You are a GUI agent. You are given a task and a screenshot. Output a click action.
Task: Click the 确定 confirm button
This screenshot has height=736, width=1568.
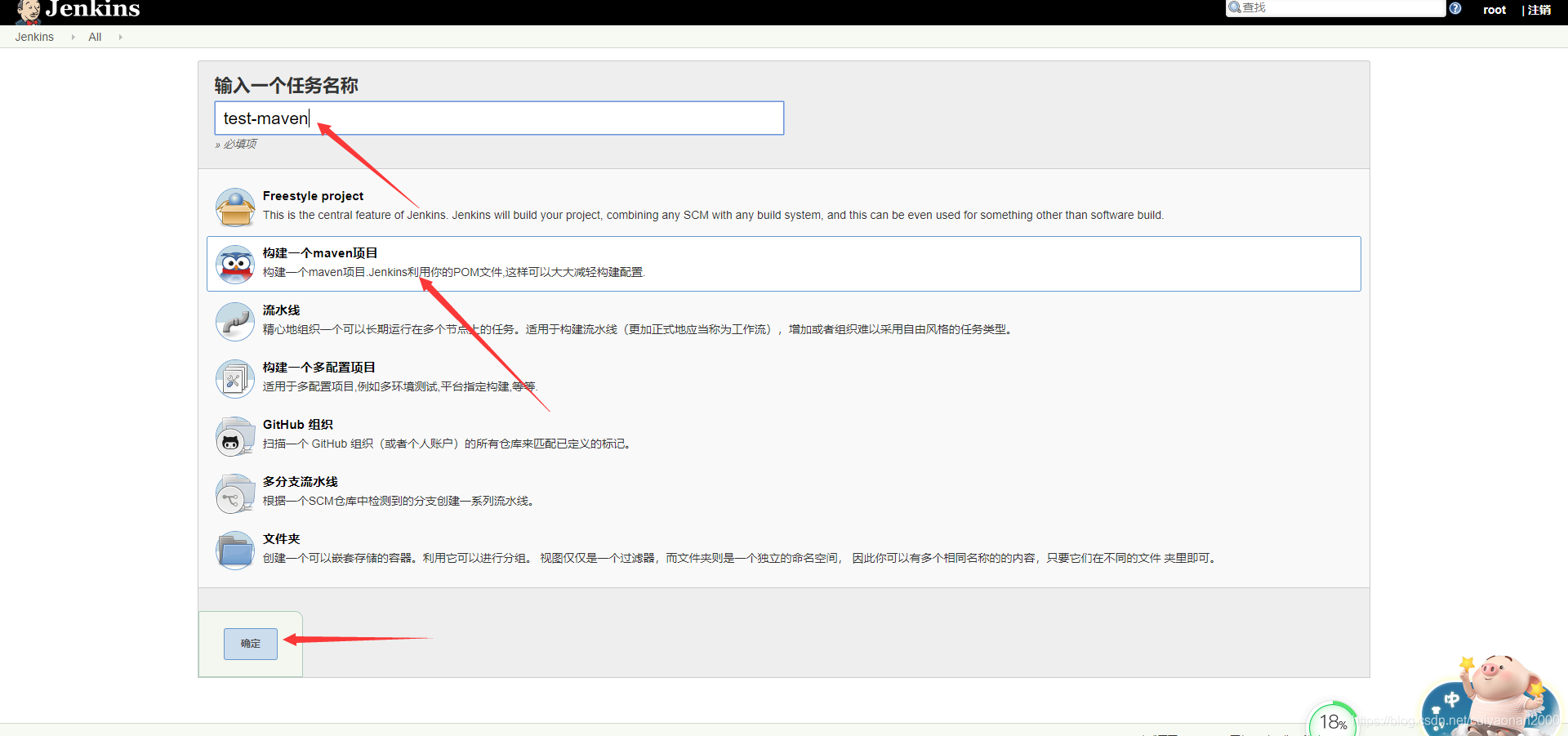(251, 644)
